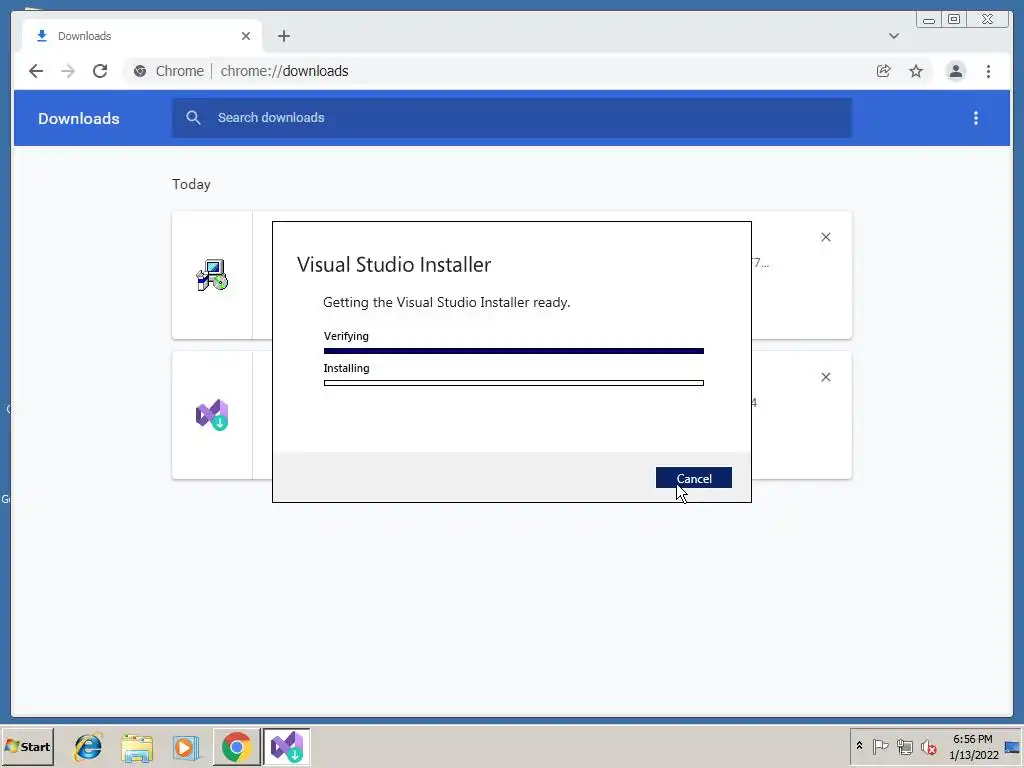Open the tab search dropdown chevron
1024x768 pixels.
pyautogui.click(x=893, y=36)
